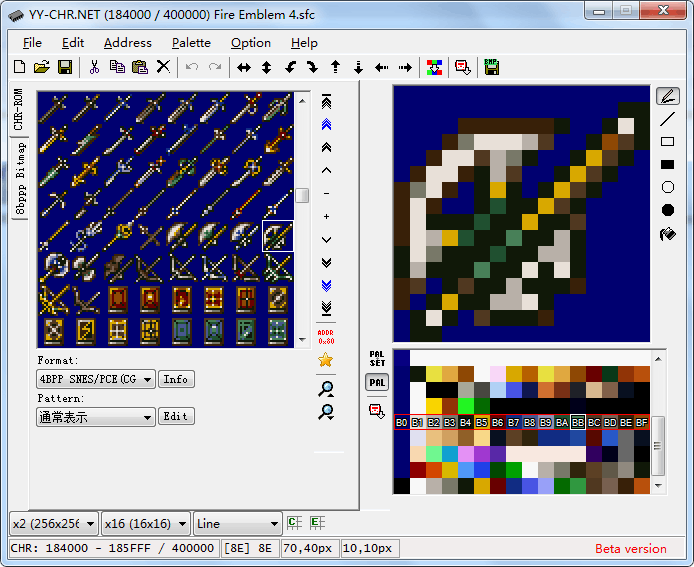Click the Save file icon in toolbar
The width and height of the screenshot is (694, 567).
(65, 67)
